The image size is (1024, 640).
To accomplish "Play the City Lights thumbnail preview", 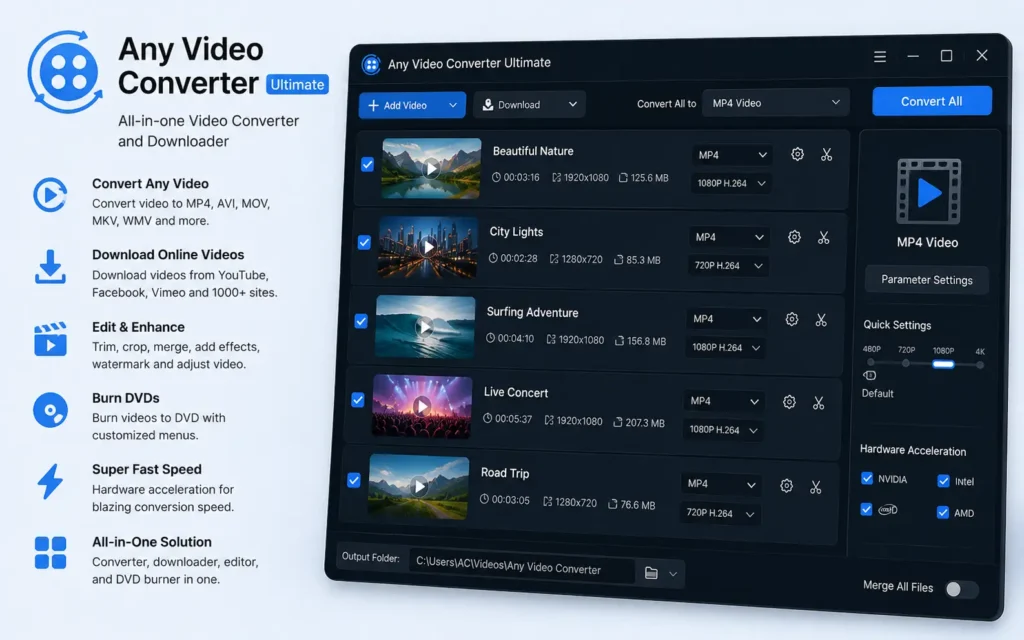I will (x=428, y=247).
